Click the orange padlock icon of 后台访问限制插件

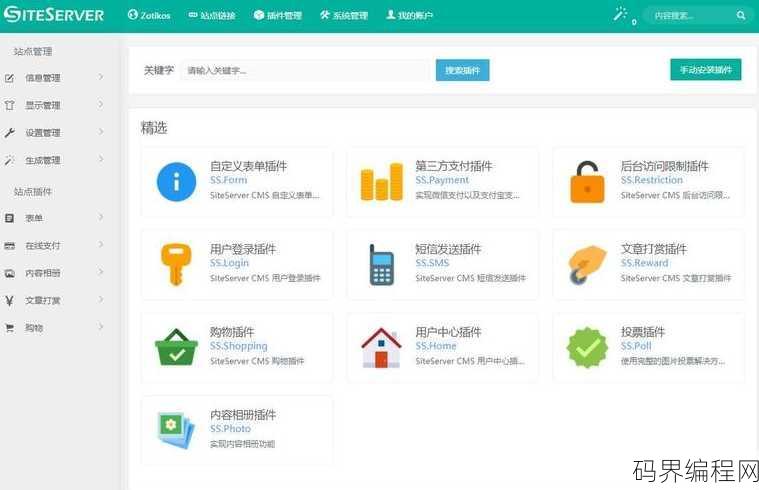587,182
